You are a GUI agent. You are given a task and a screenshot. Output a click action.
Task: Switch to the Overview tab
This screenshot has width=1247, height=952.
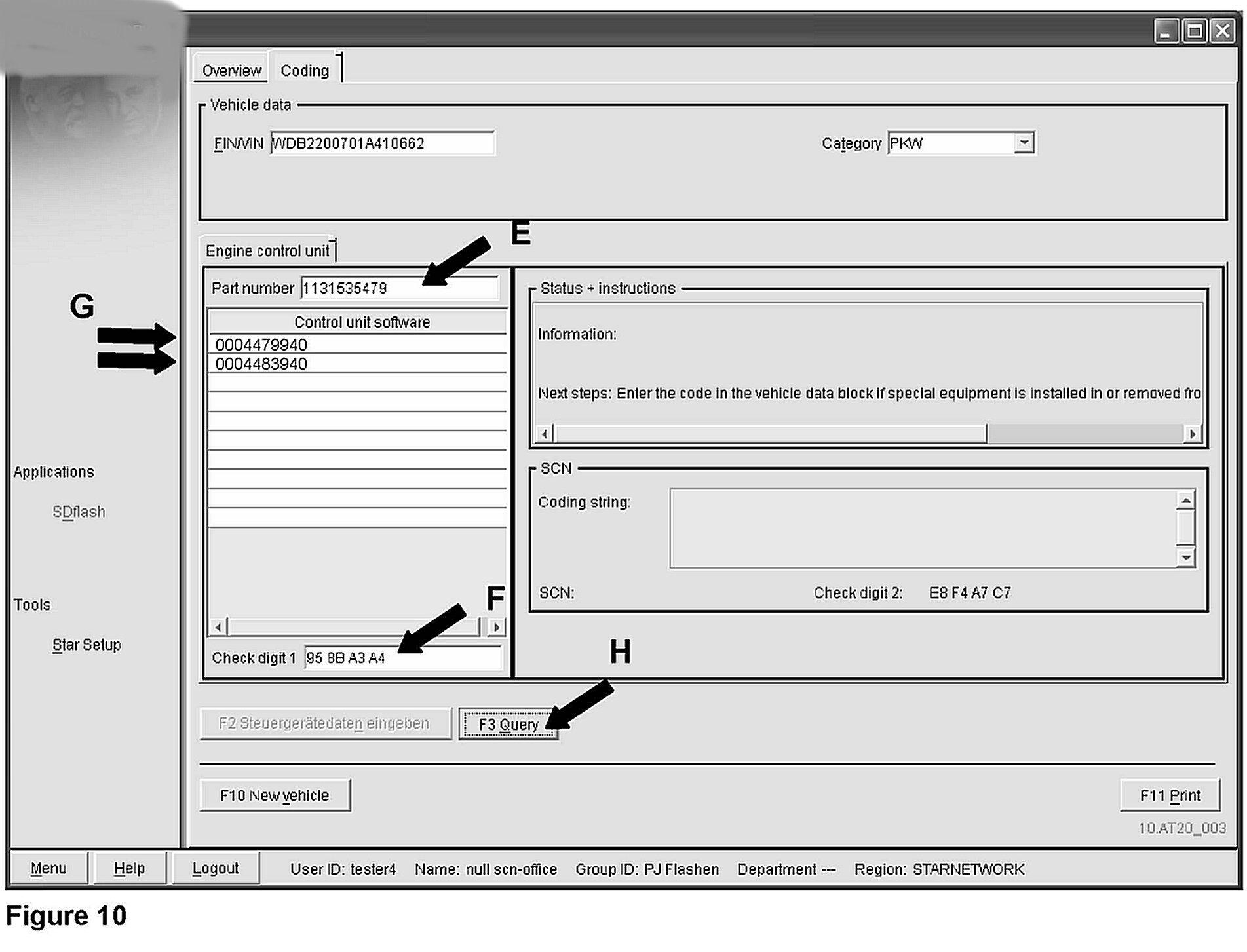[x=231, y=70]
